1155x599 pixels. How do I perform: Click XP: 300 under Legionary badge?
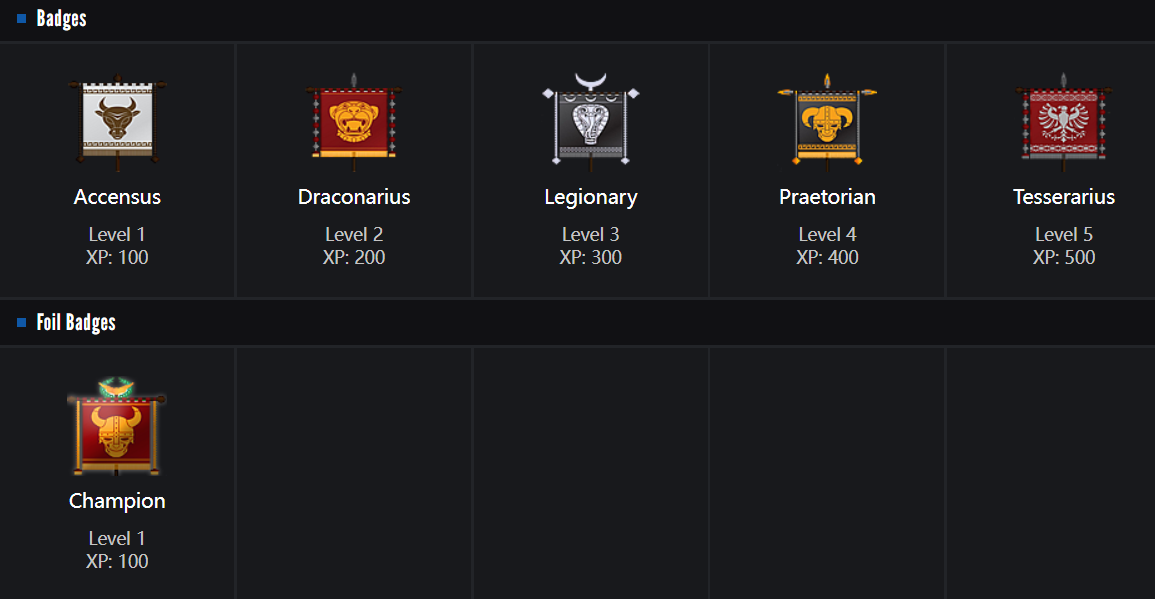(591, 258)
